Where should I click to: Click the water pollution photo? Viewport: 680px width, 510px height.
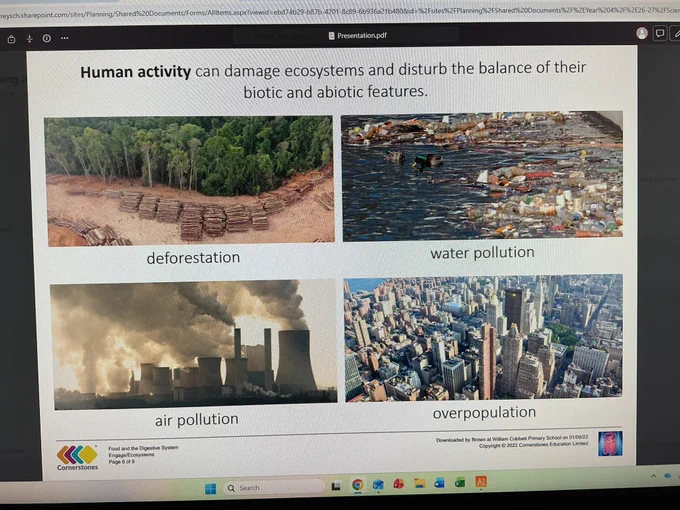point(482,176)
